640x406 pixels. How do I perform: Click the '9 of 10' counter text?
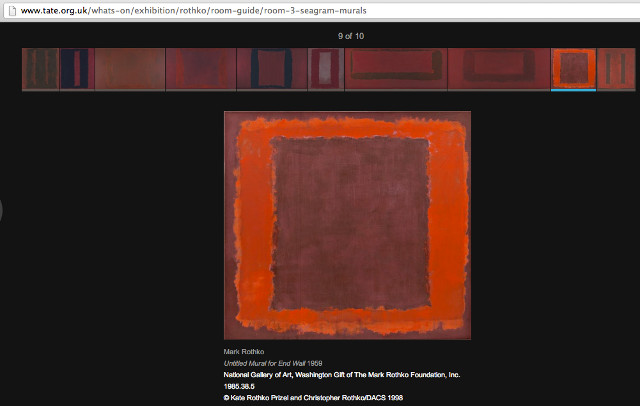click(351, 36)
